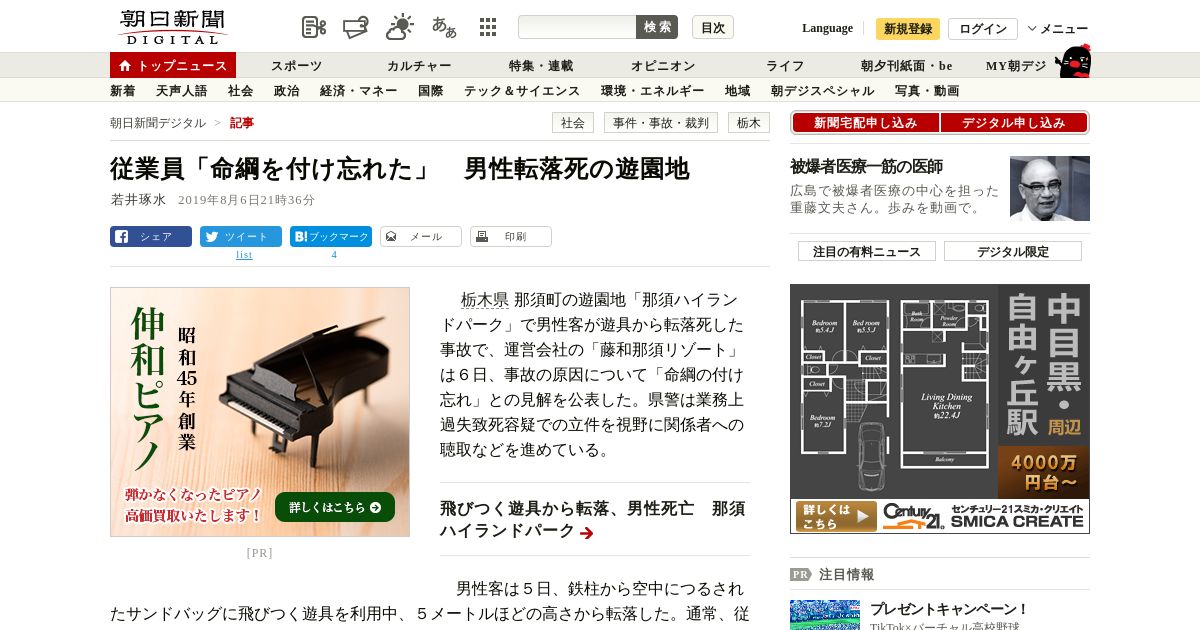This screenshot has width=1200, height=630.
Task: Click the tweet list link
Action: tap(244, 255)
